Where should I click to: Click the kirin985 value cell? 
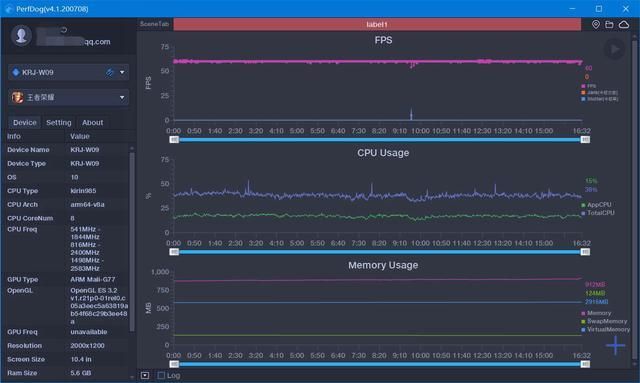(83, 191)
